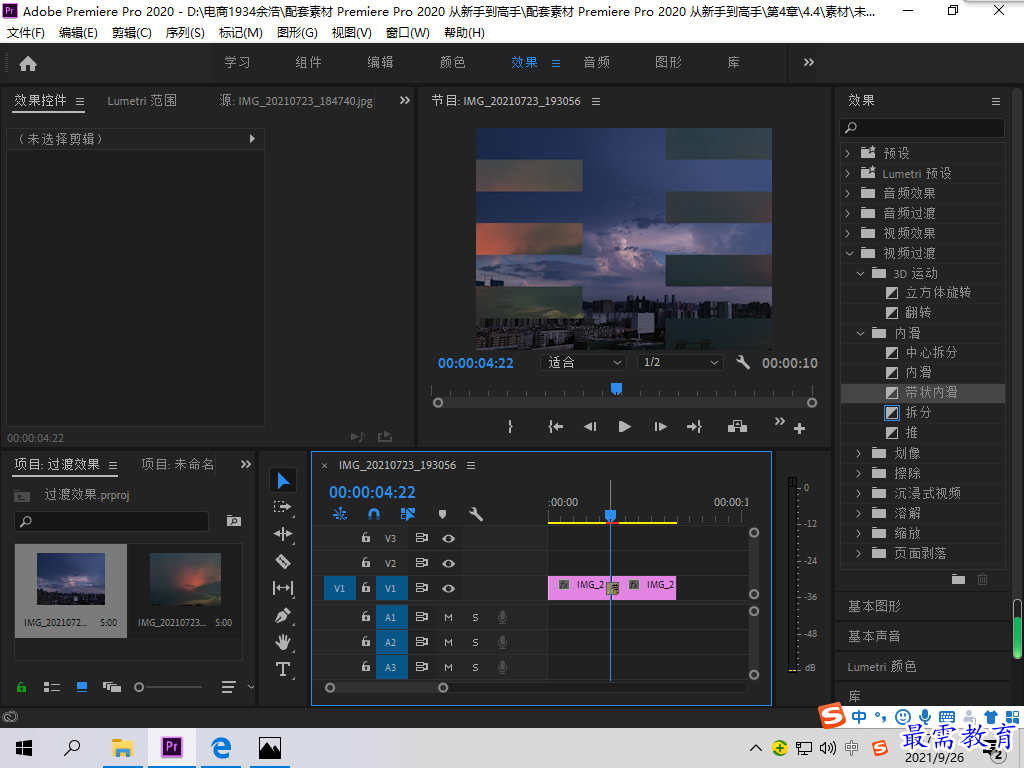Viewport: 1024px width, 768px height.
Task: Click the Effects panel search field
Action: (x=922, y=127)
